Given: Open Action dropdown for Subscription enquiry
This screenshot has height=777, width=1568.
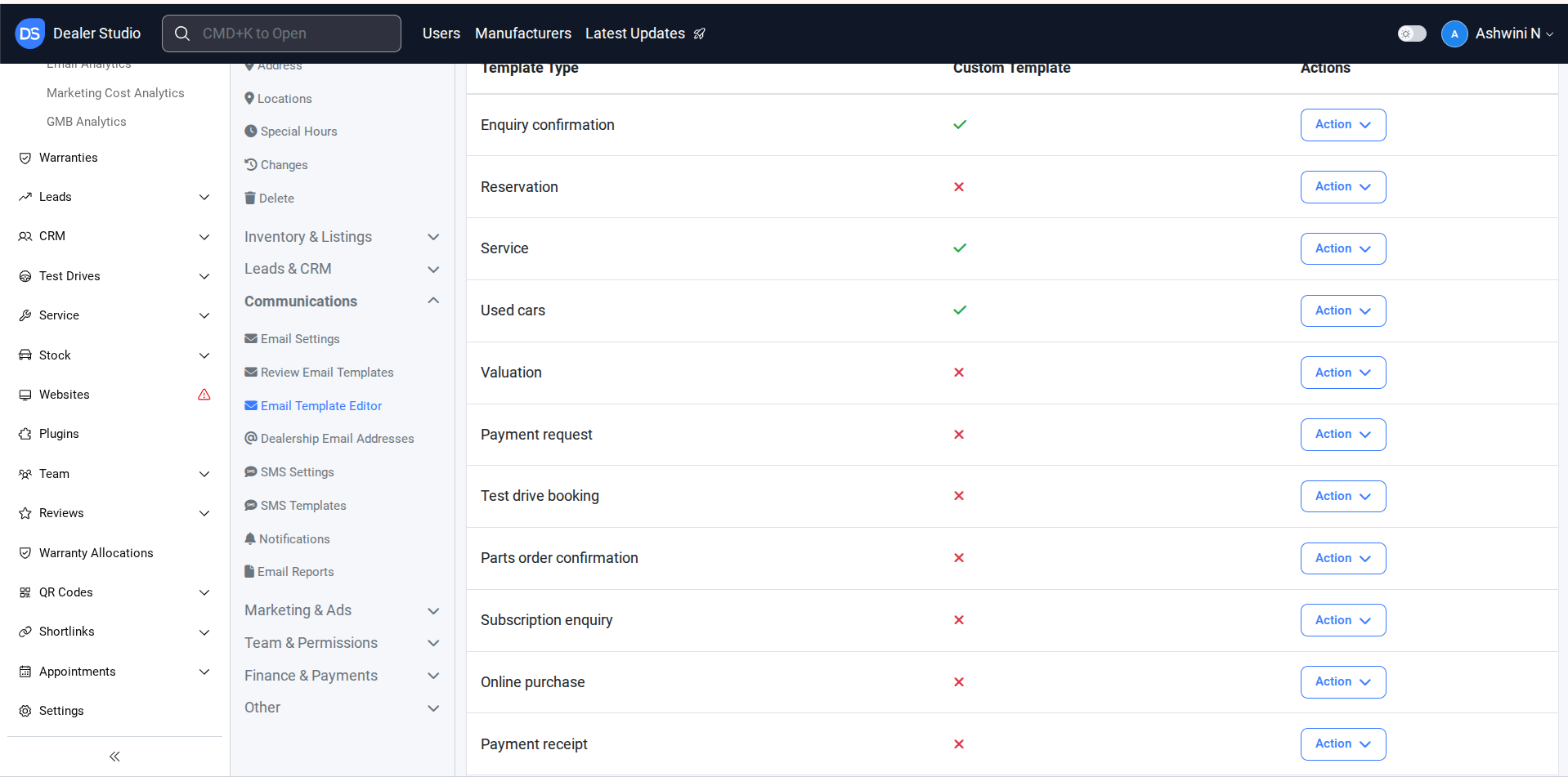Looking at the screenshot, I should [1342, 620].
